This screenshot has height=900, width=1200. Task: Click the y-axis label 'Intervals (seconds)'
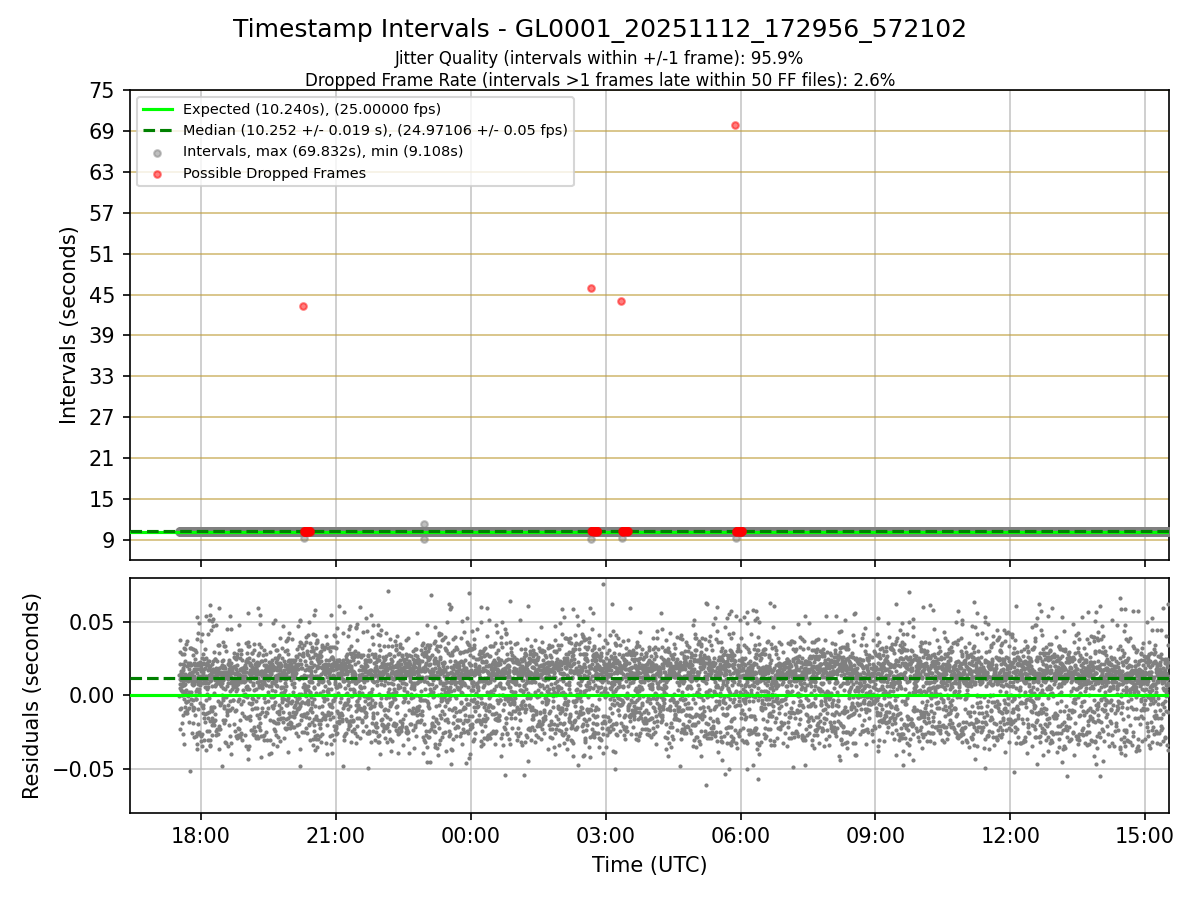tap(68, 325)
